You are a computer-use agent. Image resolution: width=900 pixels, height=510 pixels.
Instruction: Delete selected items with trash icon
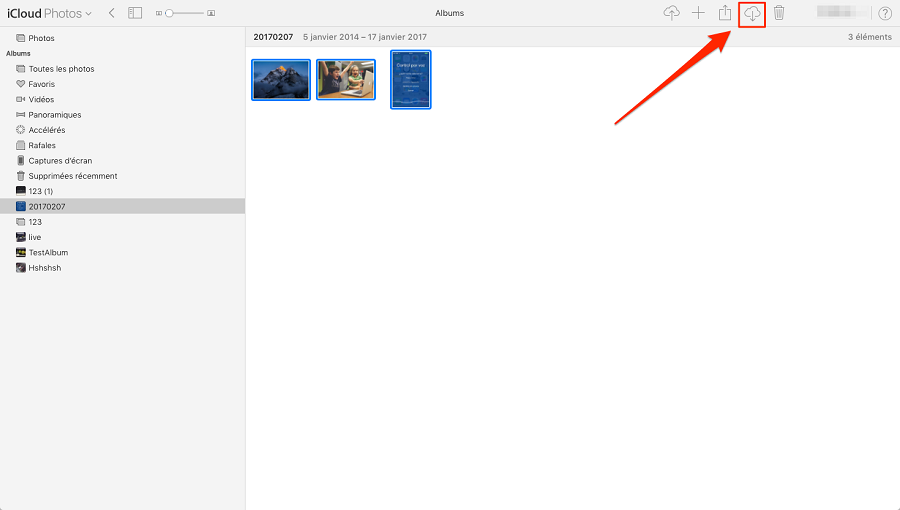click(779, 13)
